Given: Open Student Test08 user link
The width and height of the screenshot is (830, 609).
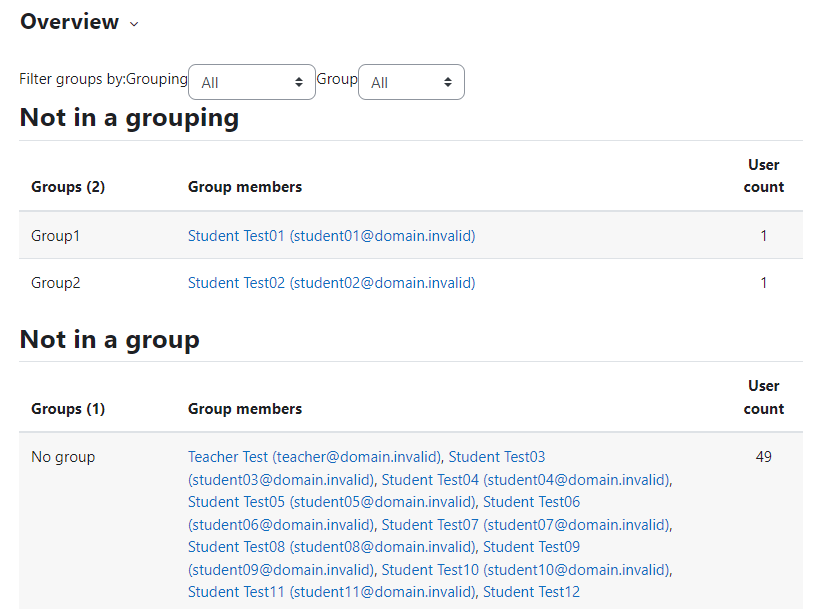Looking at the screenshot, I should [332, 547].
